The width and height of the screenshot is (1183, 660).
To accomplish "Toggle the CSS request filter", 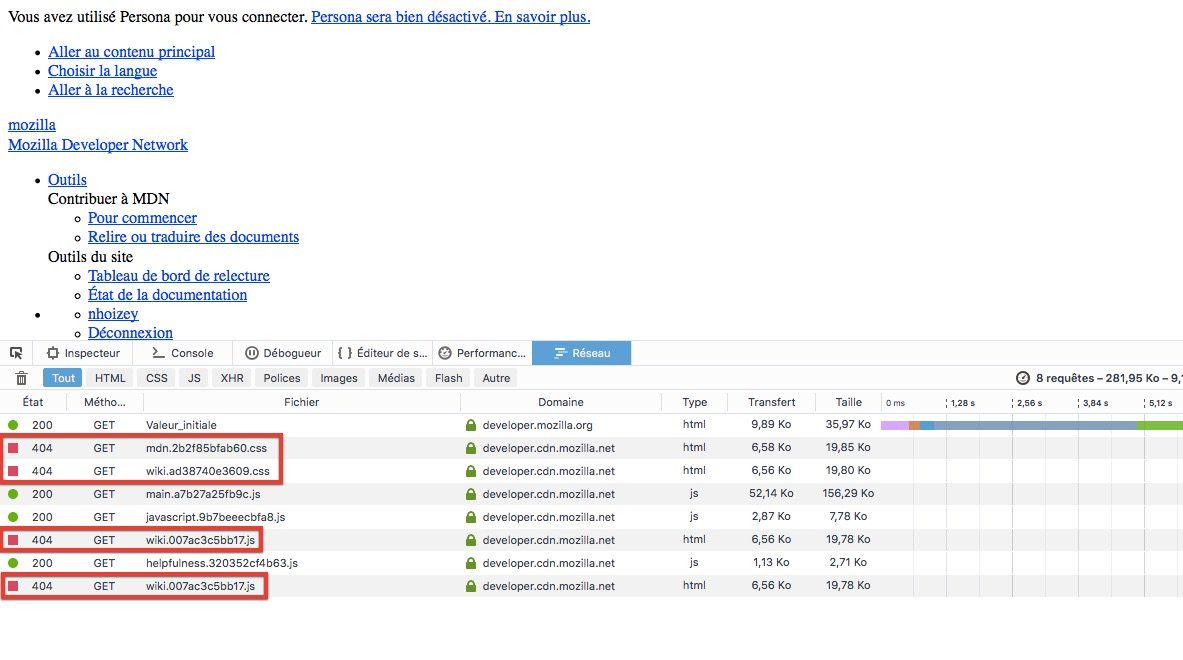I will pos(157,378).
